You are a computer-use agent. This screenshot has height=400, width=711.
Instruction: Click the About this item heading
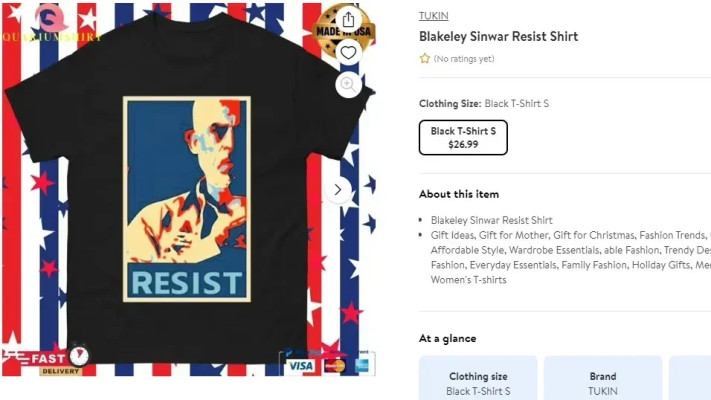point(459,194)
